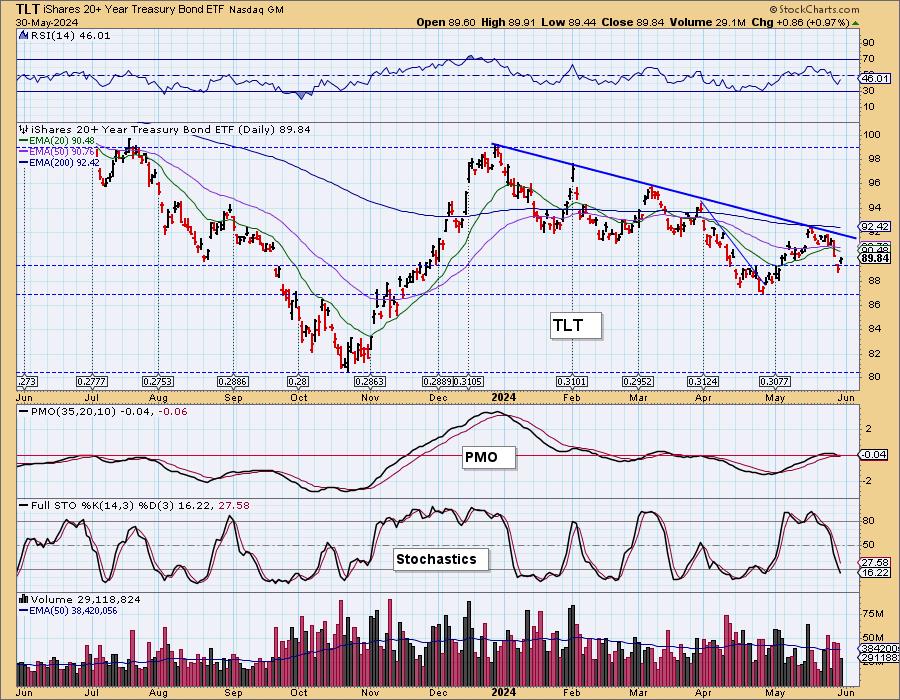Click the 0.2889 label above Dec

[437, 382]
